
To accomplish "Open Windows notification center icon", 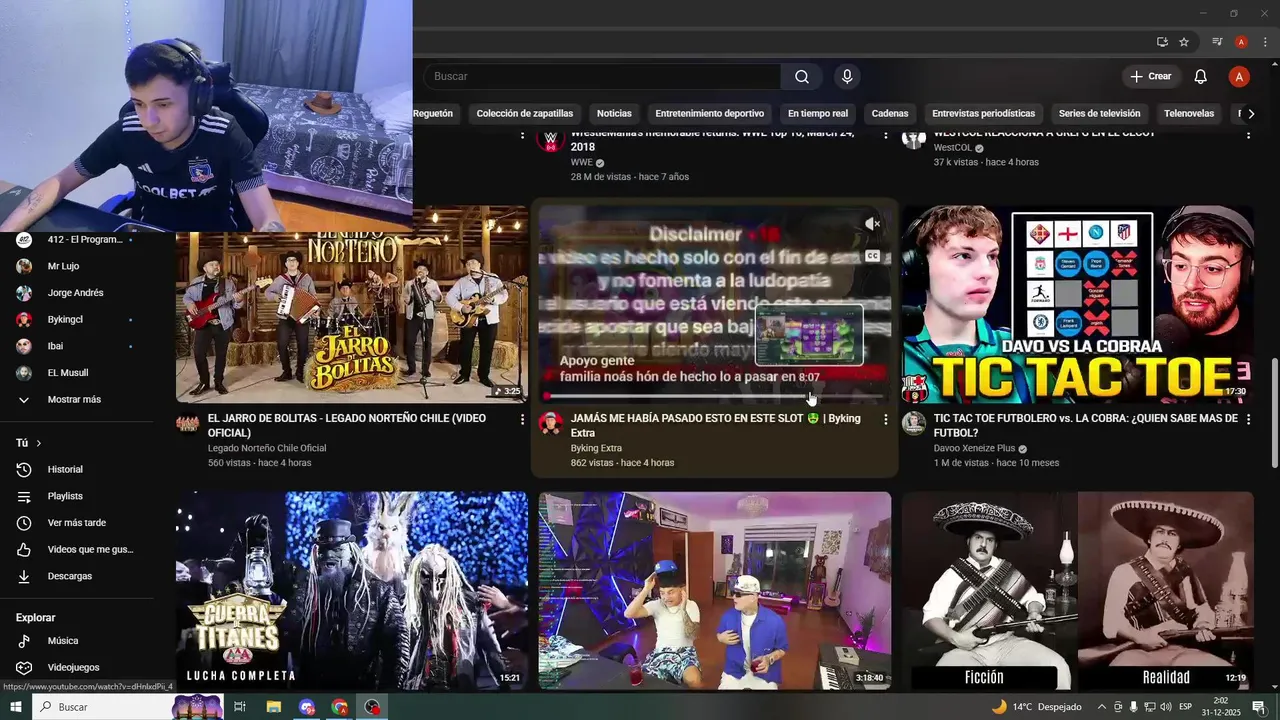I will (x=1259, y=707).
